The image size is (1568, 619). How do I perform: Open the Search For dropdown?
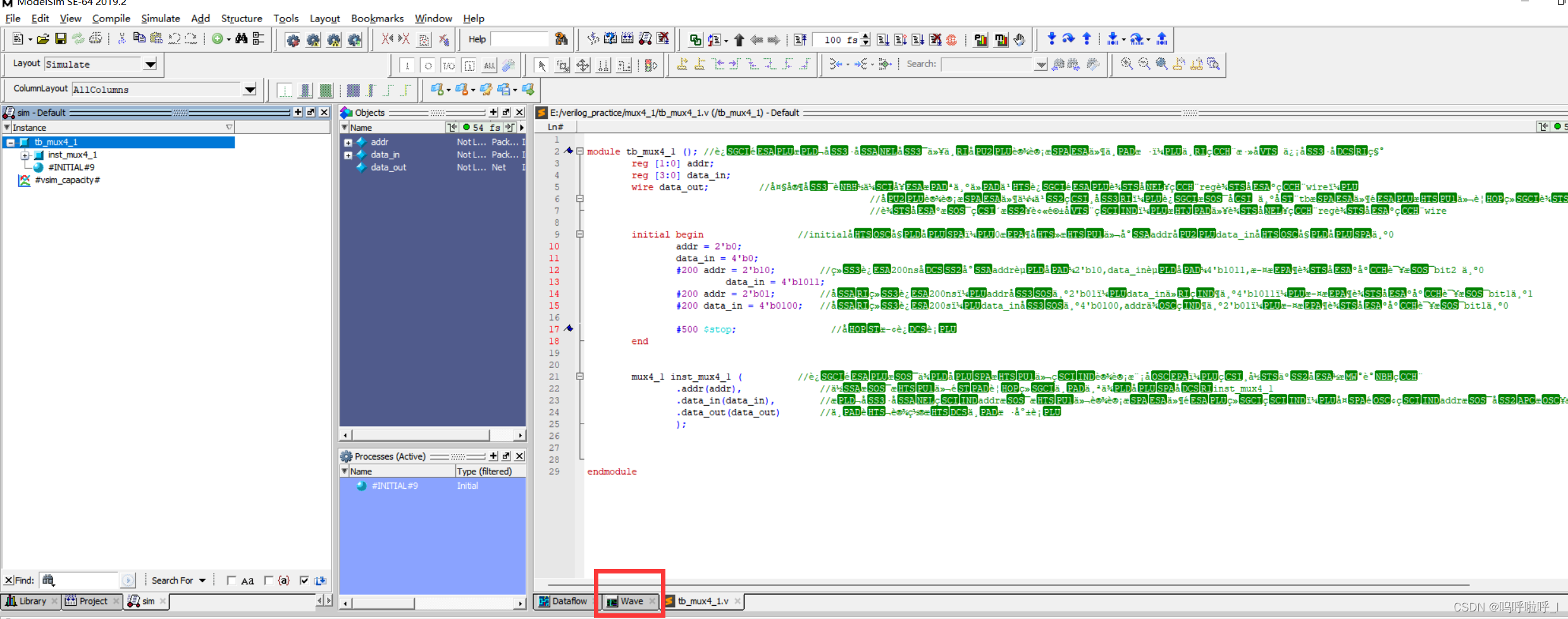[x=178, y=580]
